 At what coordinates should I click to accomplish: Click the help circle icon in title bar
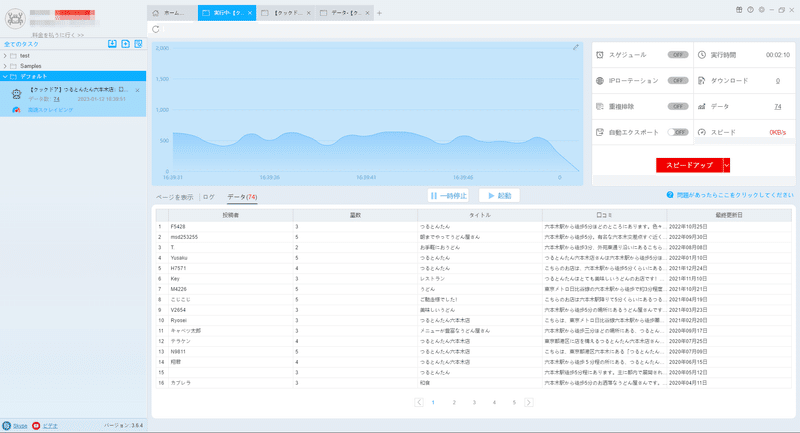pos(750,10)
